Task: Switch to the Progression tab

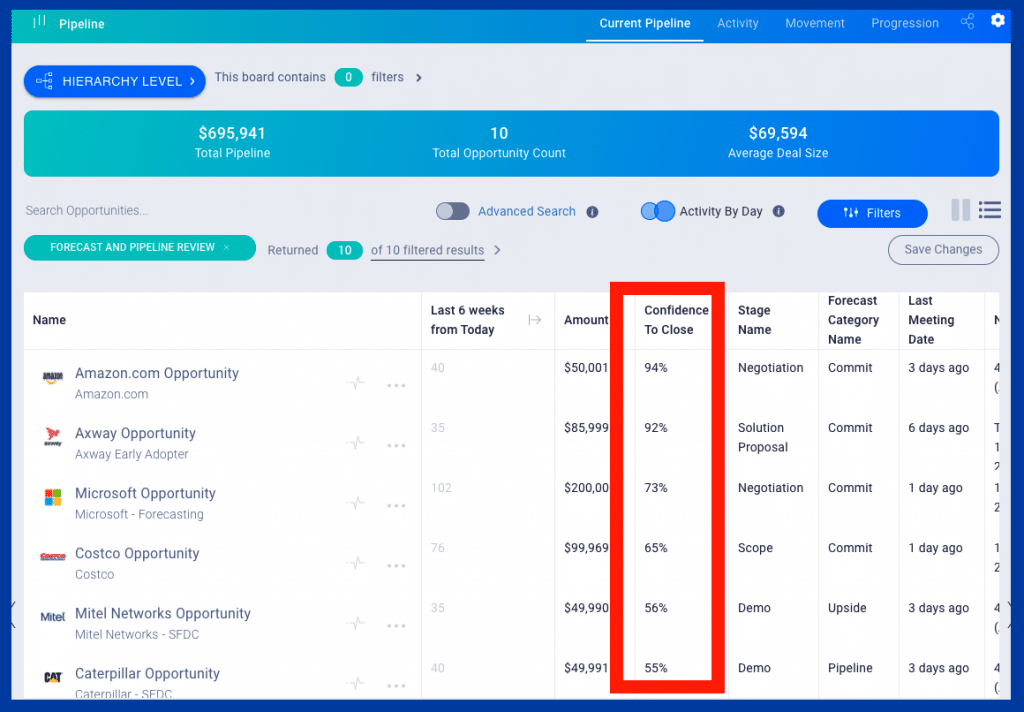Action: click(904, 24)
